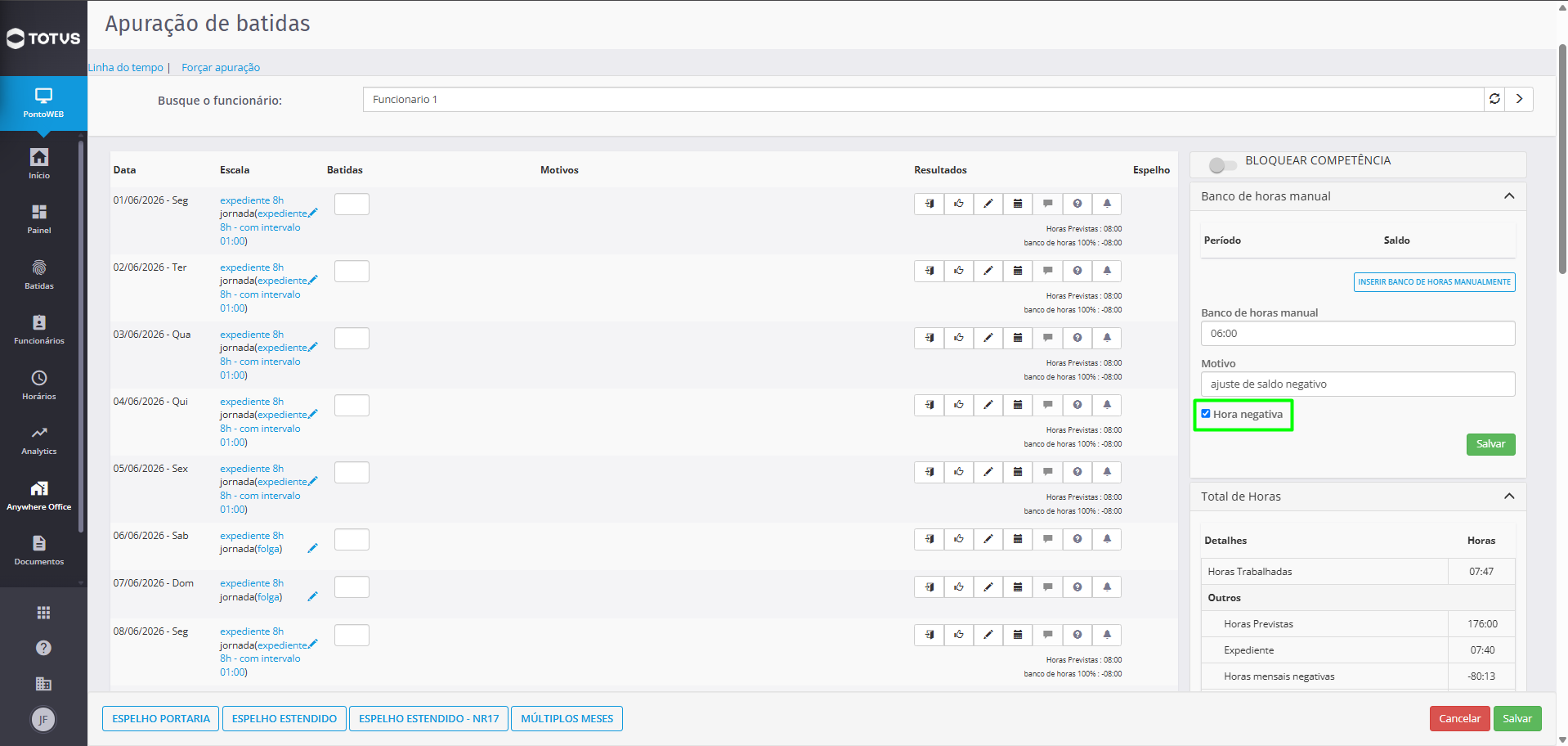Open the Linha do tempo link
Viewport: 1568px width, 746px height.
click(126, 67)
